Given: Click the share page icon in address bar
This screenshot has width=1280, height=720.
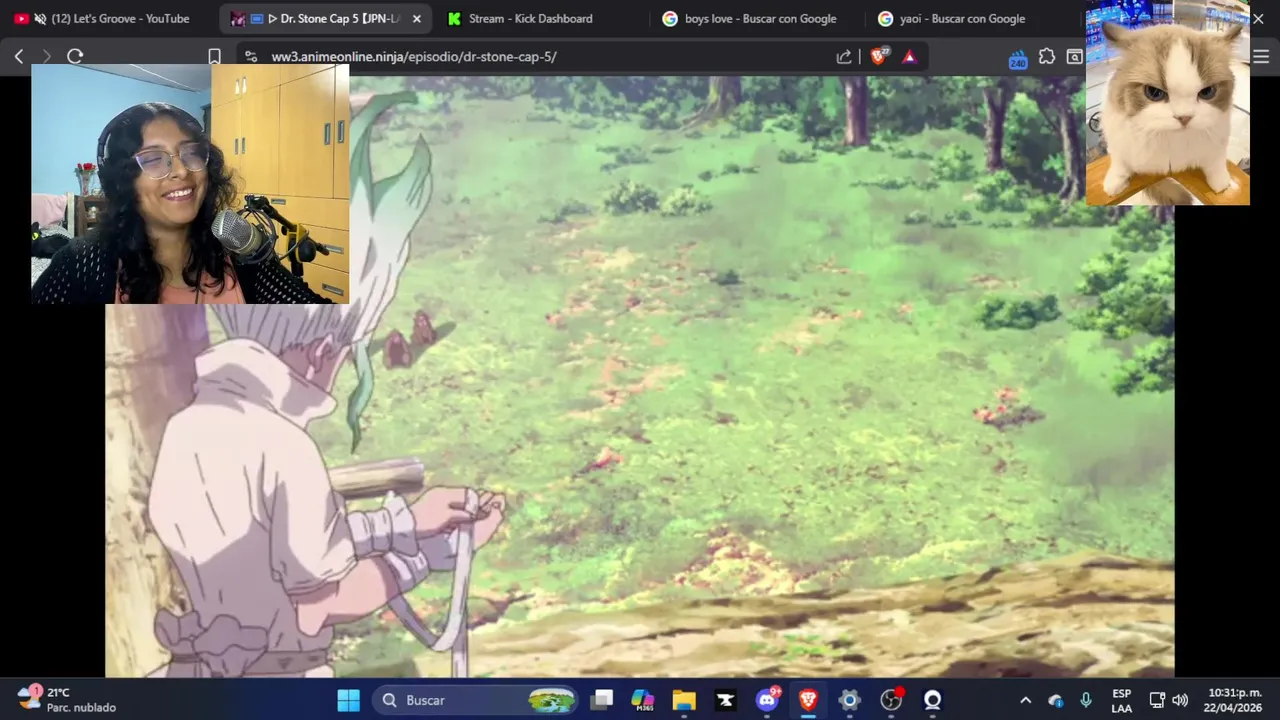Looking at the screenshot, I should (844, 56).
